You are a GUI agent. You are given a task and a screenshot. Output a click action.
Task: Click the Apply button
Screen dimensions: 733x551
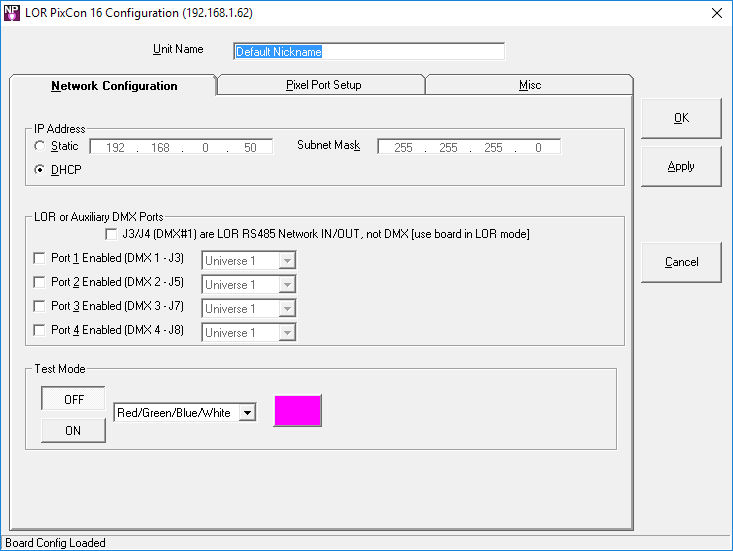click(x=680, y=166)
